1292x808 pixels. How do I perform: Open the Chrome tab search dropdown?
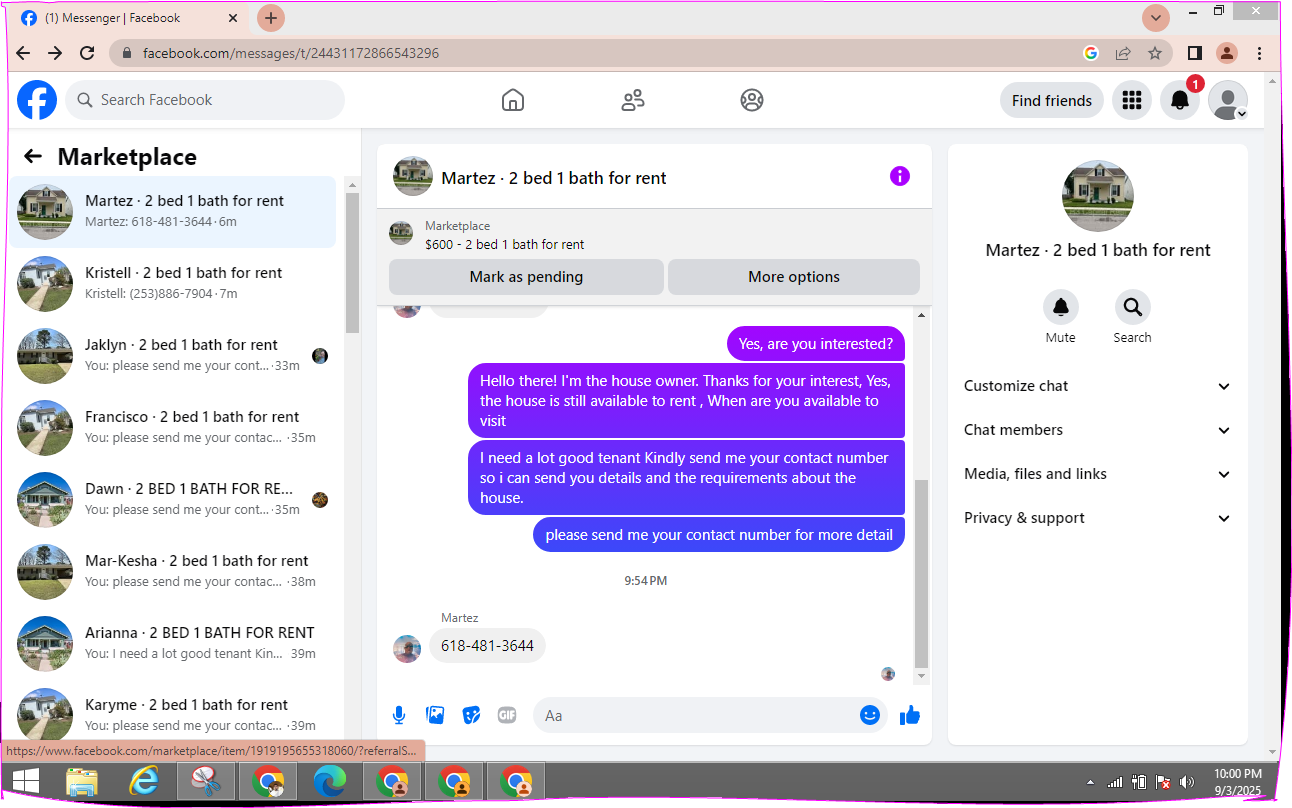[1156, 18]
